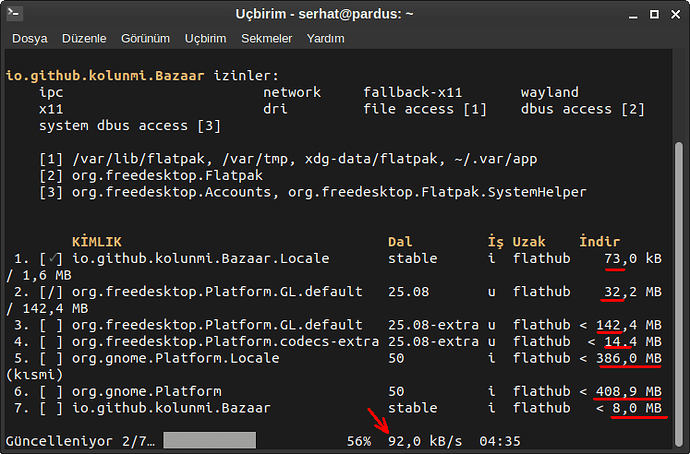The width and height of the screenshot is (690, 454).
Task: Click the io.github.kolunmi.Bazaar izinler heading
Action: [142, 76]
